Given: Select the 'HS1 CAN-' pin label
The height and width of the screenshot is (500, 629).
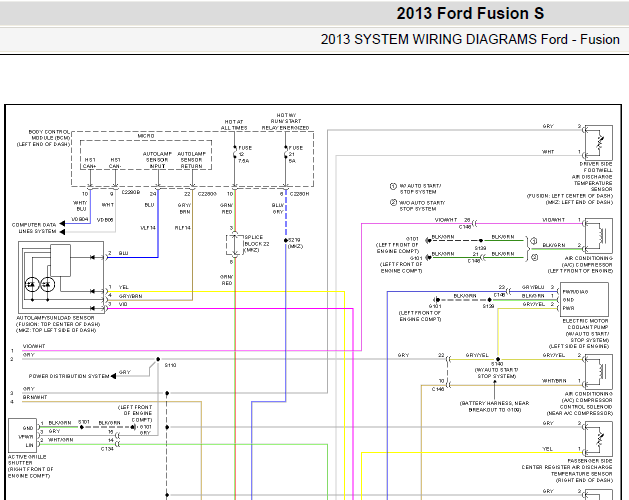Looking at the screenshot, I should tap(115, 163).
